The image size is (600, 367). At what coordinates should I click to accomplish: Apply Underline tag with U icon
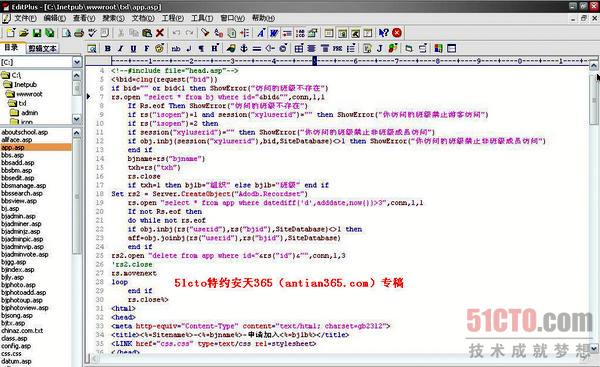[x=133, y=48]
